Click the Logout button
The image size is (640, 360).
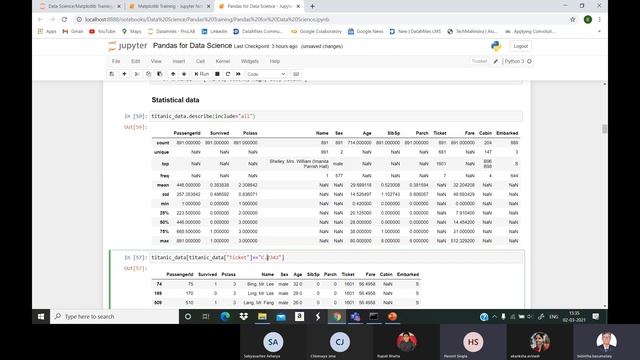[x=520, y=46]
